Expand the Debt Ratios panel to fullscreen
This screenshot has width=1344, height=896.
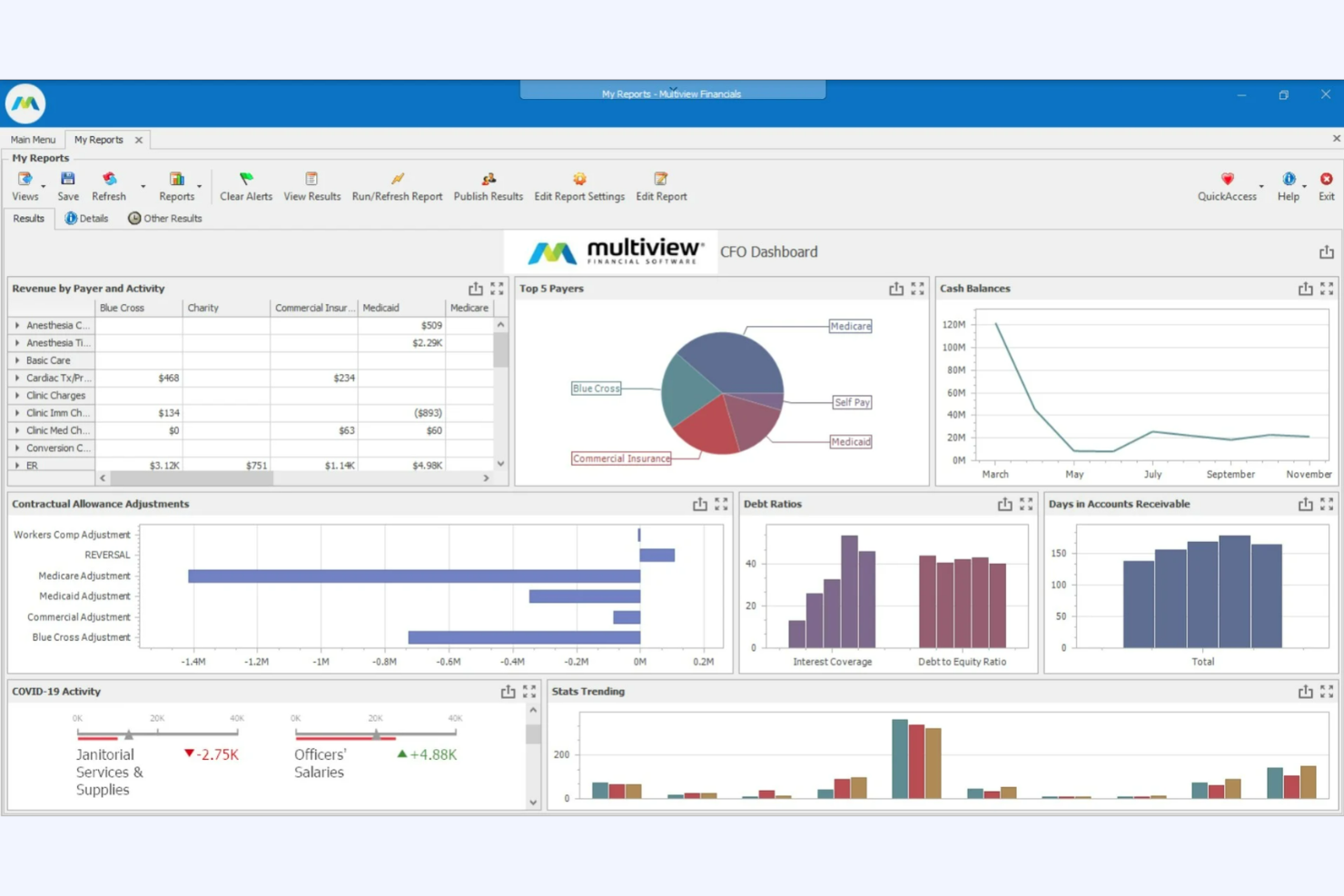click(1026, 503)
